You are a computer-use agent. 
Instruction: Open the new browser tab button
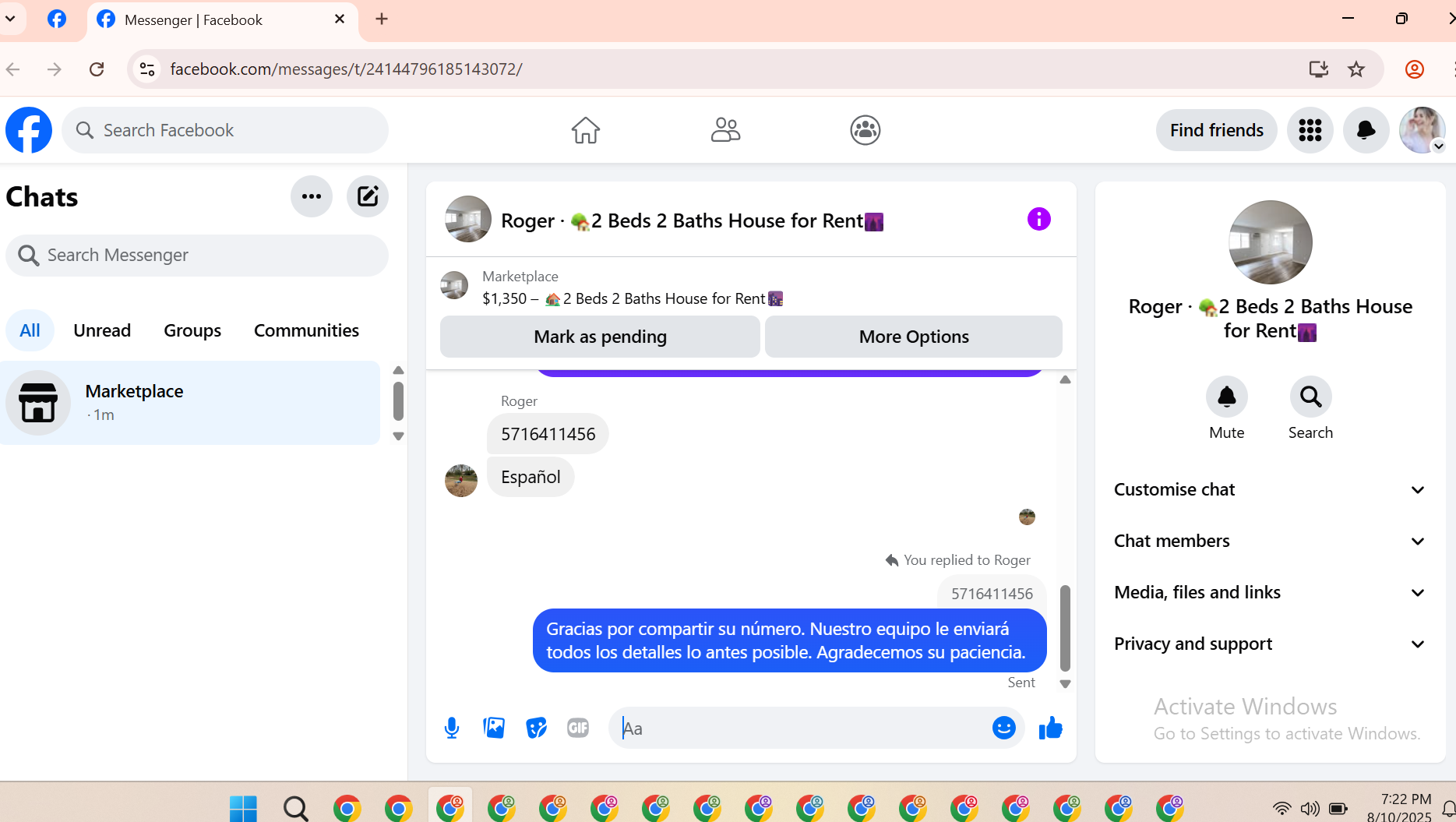382,19
